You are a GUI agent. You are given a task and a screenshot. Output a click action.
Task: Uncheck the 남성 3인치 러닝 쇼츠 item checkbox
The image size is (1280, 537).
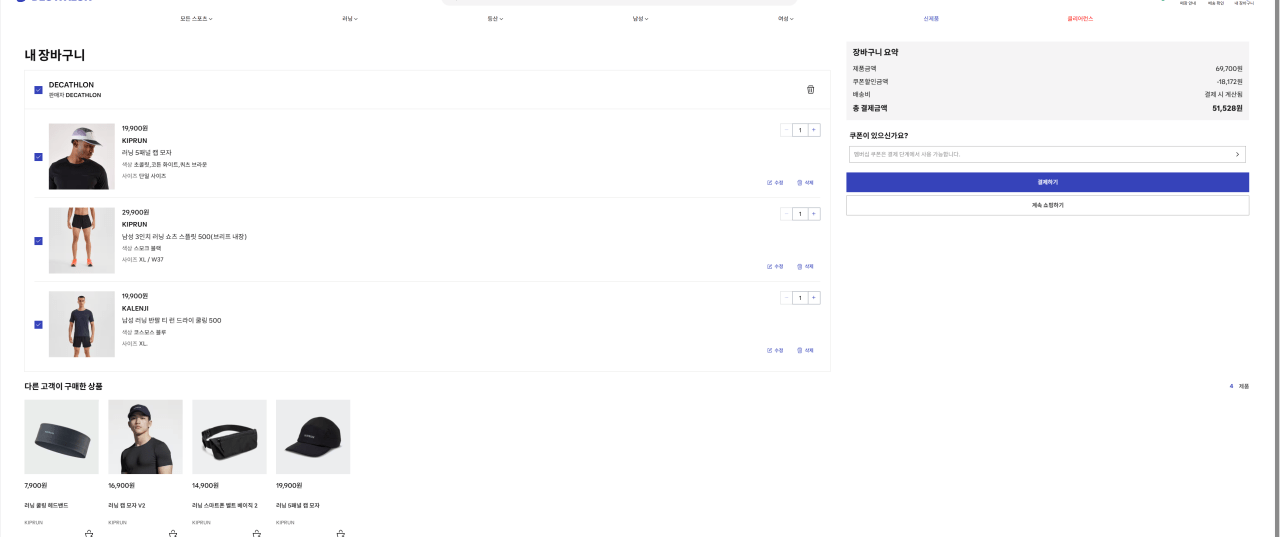pyautogui.click(x=38, y=241)
